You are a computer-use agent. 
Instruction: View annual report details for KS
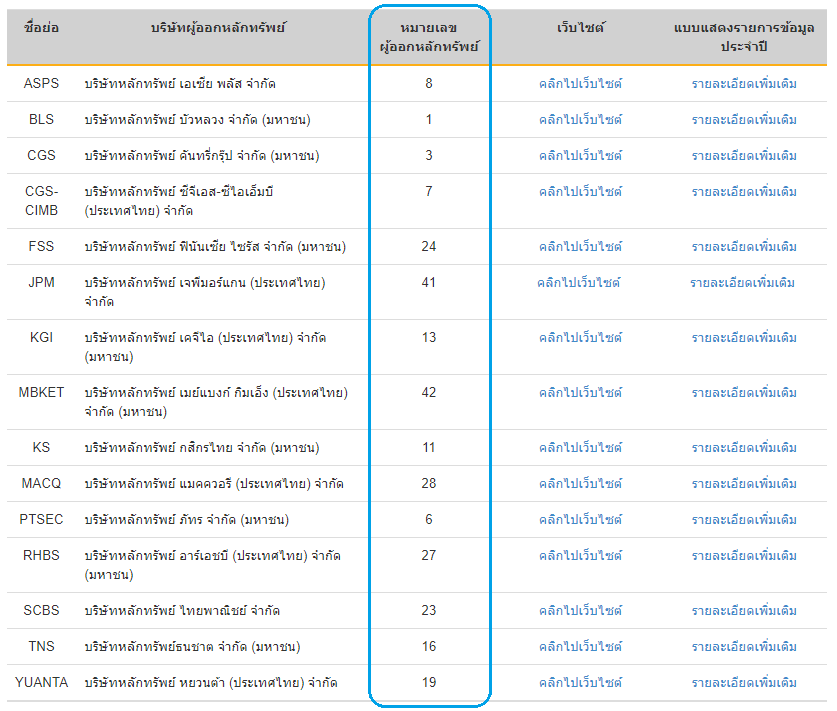pos(744,448)
